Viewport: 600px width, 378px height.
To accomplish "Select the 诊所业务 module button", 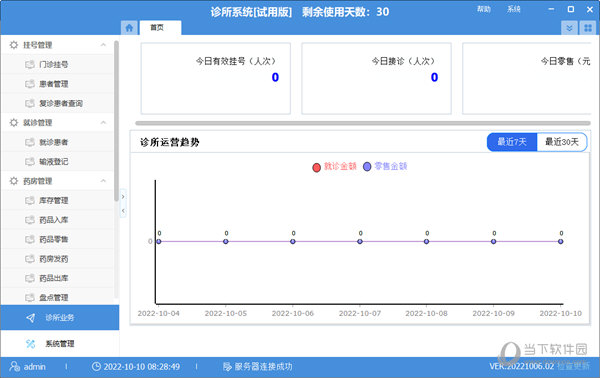I will [60, 318].
